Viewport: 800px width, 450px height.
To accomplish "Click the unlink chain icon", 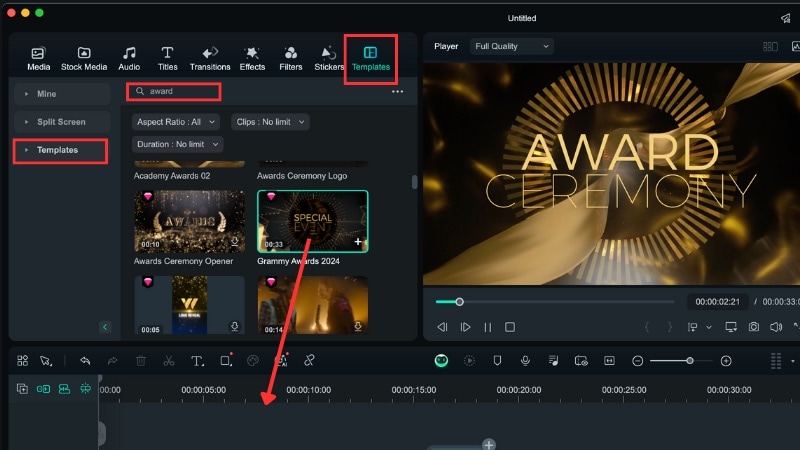I will click(x=309, y=360).
